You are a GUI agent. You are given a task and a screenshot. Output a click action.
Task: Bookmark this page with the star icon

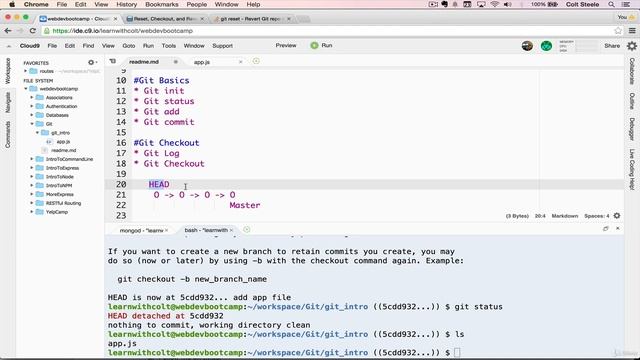618,31
